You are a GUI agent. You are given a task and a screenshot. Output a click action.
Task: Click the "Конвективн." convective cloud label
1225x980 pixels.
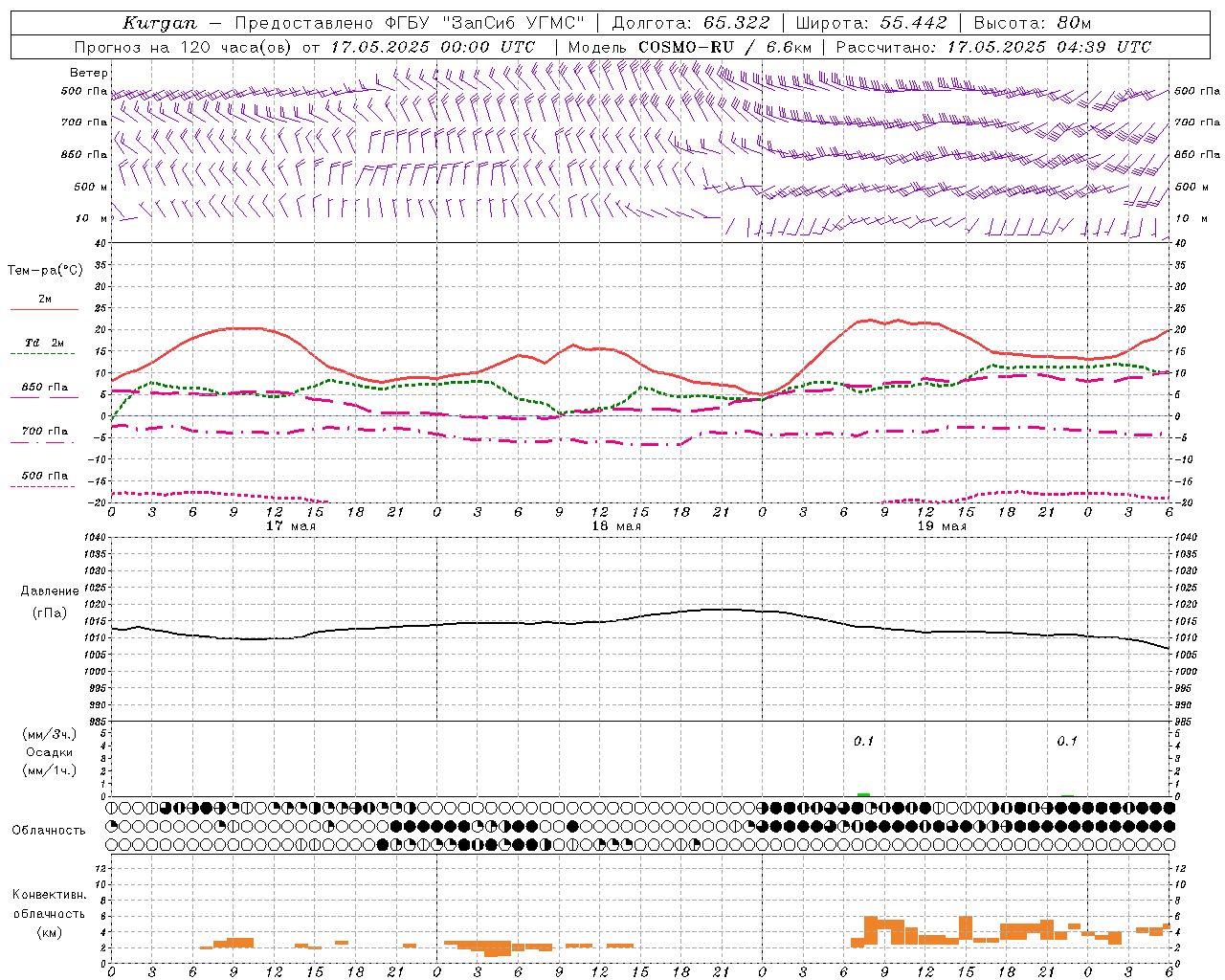[50, 895]
